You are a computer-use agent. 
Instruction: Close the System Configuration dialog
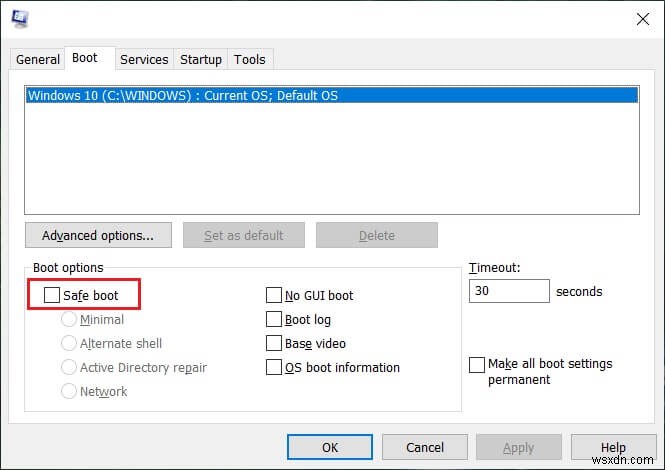pyautogui.click(x=641, y=18)
